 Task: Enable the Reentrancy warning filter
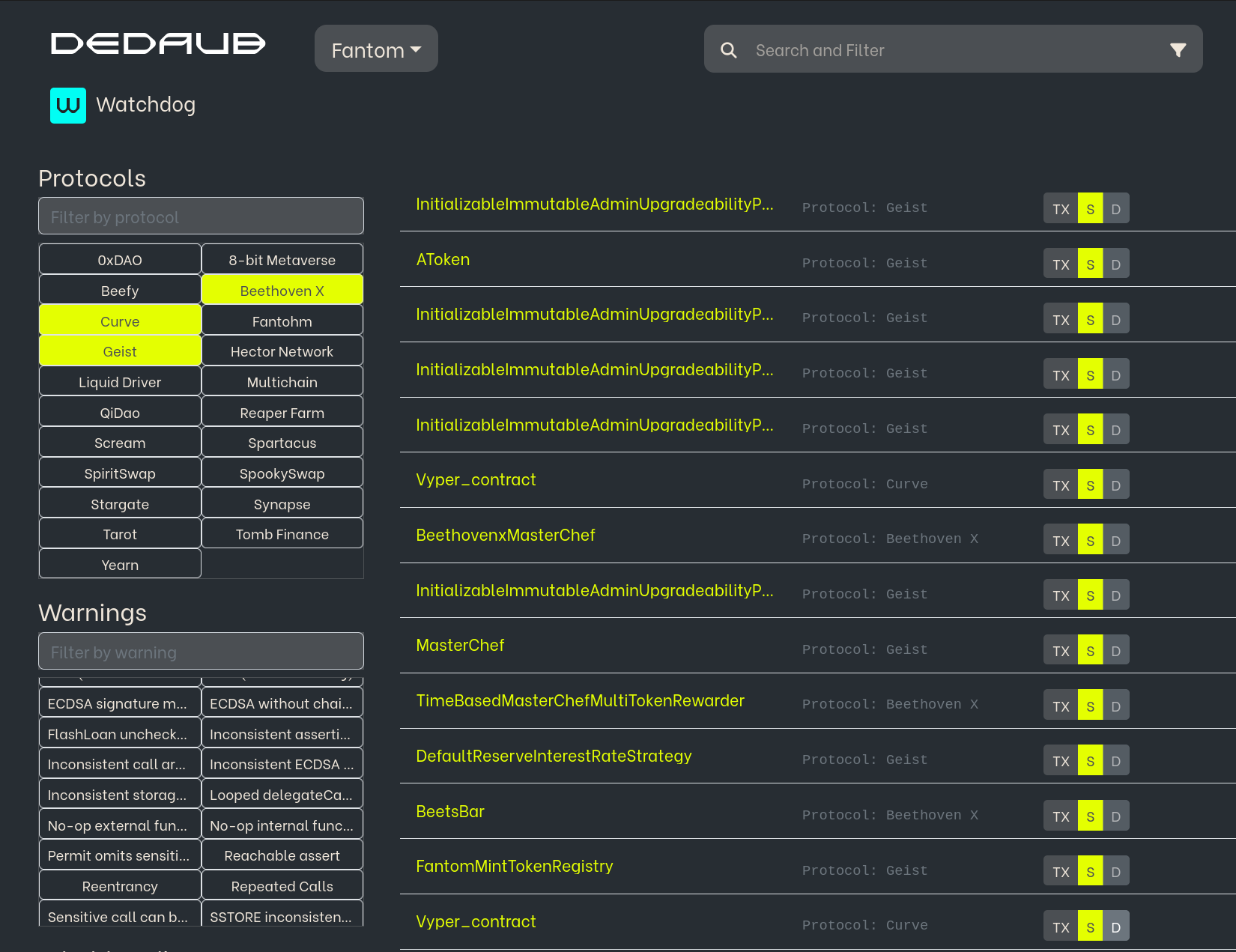click(x=120, y=886)
